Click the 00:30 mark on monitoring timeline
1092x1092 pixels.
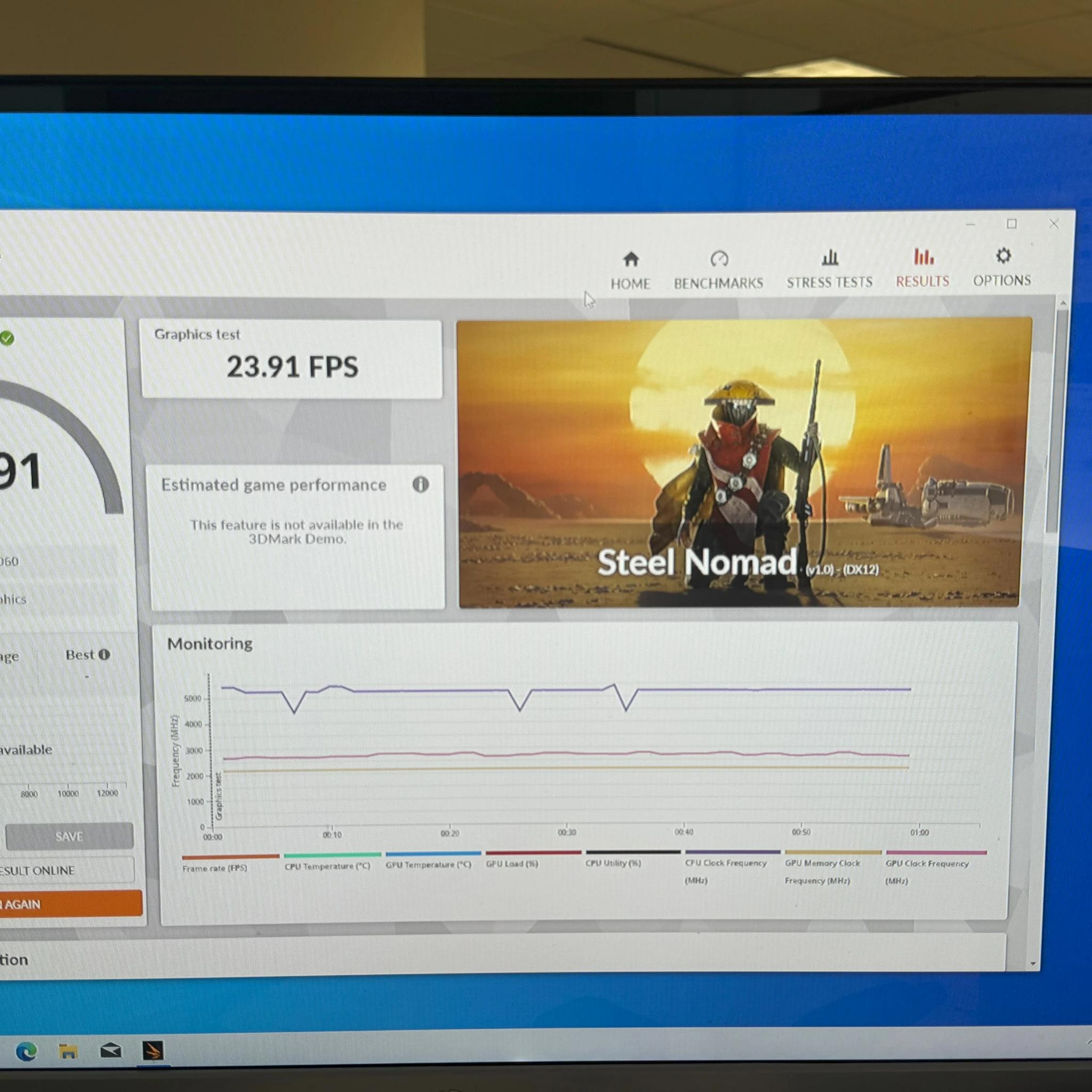pos(567,832)
